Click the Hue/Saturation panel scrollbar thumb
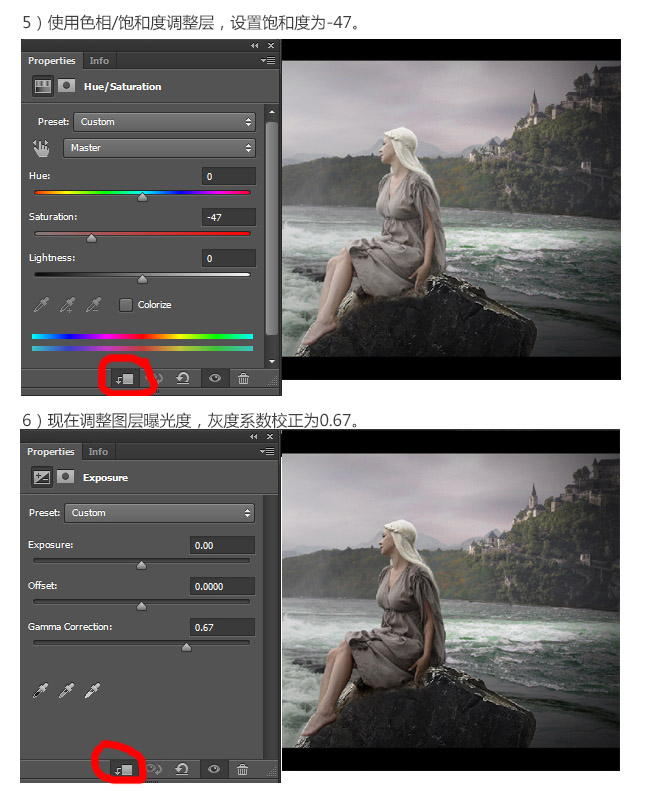 tap(272, 228)
